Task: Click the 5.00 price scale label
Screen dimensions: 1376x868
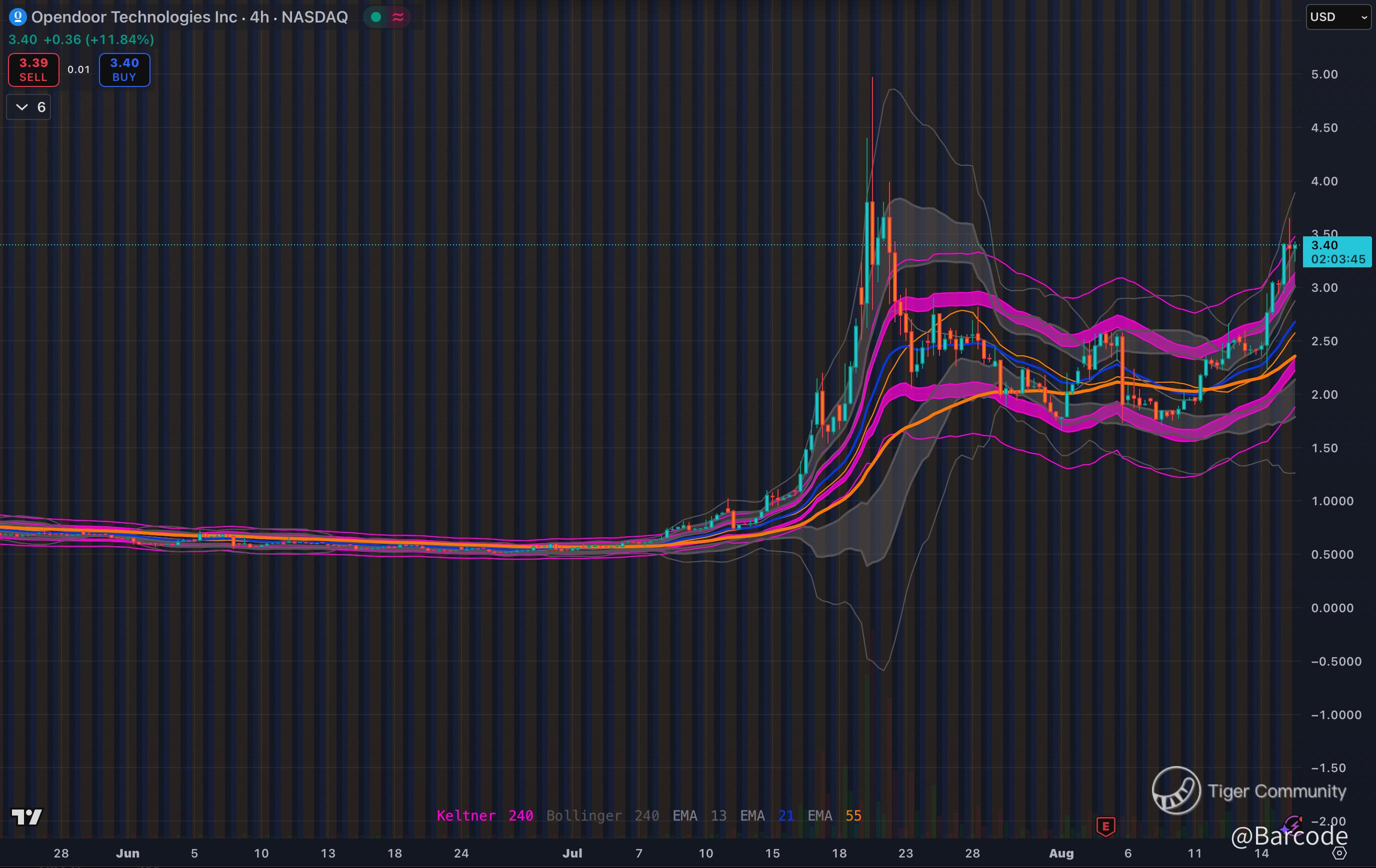Action: click(1324, 74)
